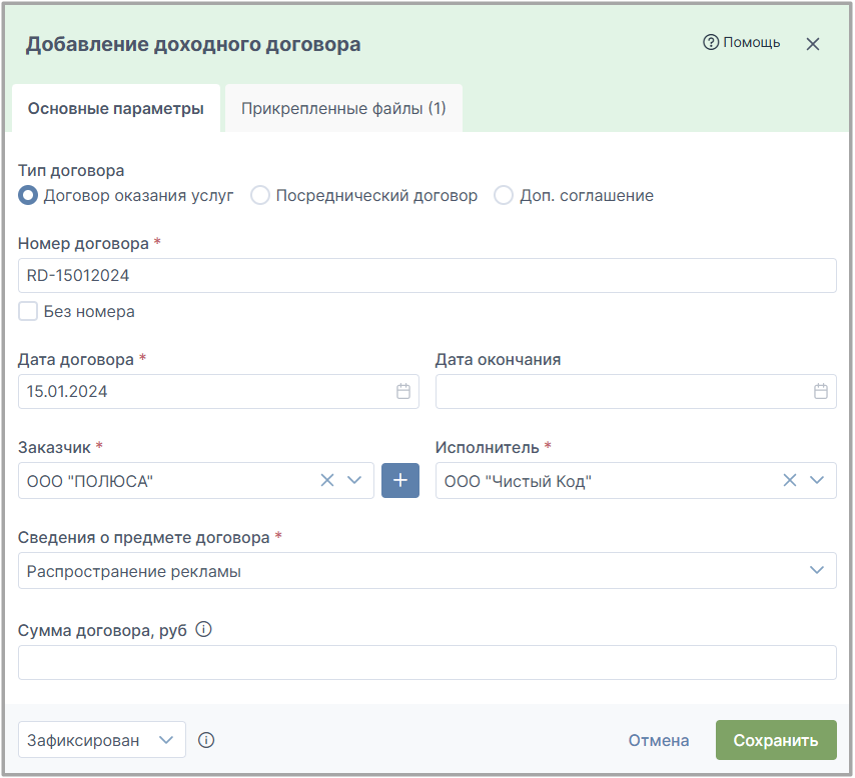Show info about Сумма договора
The height and width of the screenshot is (778, 855).
203,630
